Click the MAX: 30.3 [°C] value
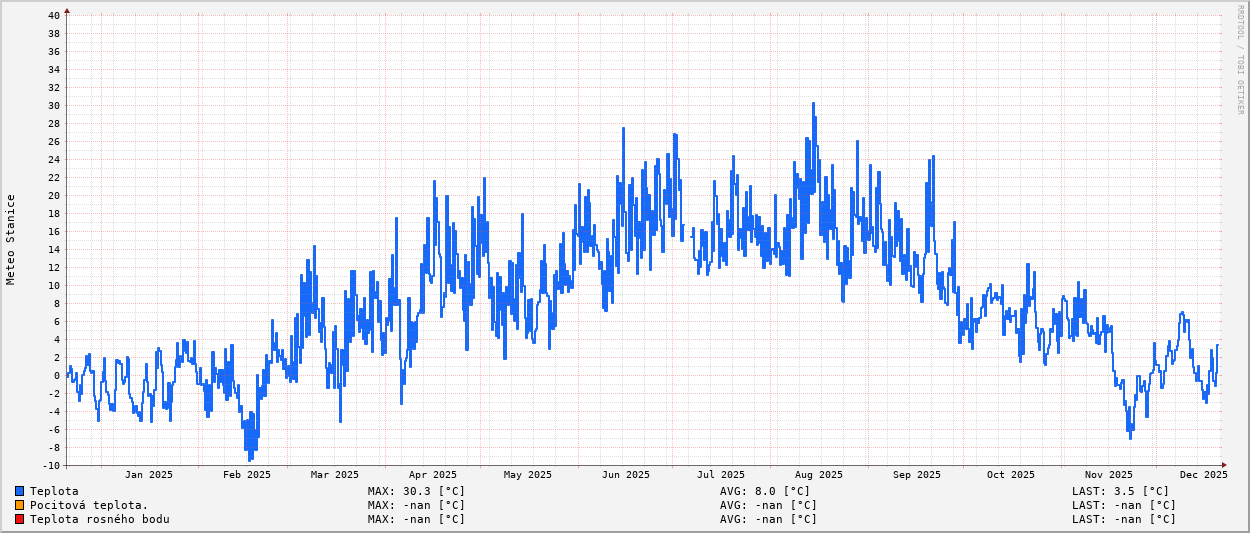This screenshot has width=1250, height=533. click(416, 491)
